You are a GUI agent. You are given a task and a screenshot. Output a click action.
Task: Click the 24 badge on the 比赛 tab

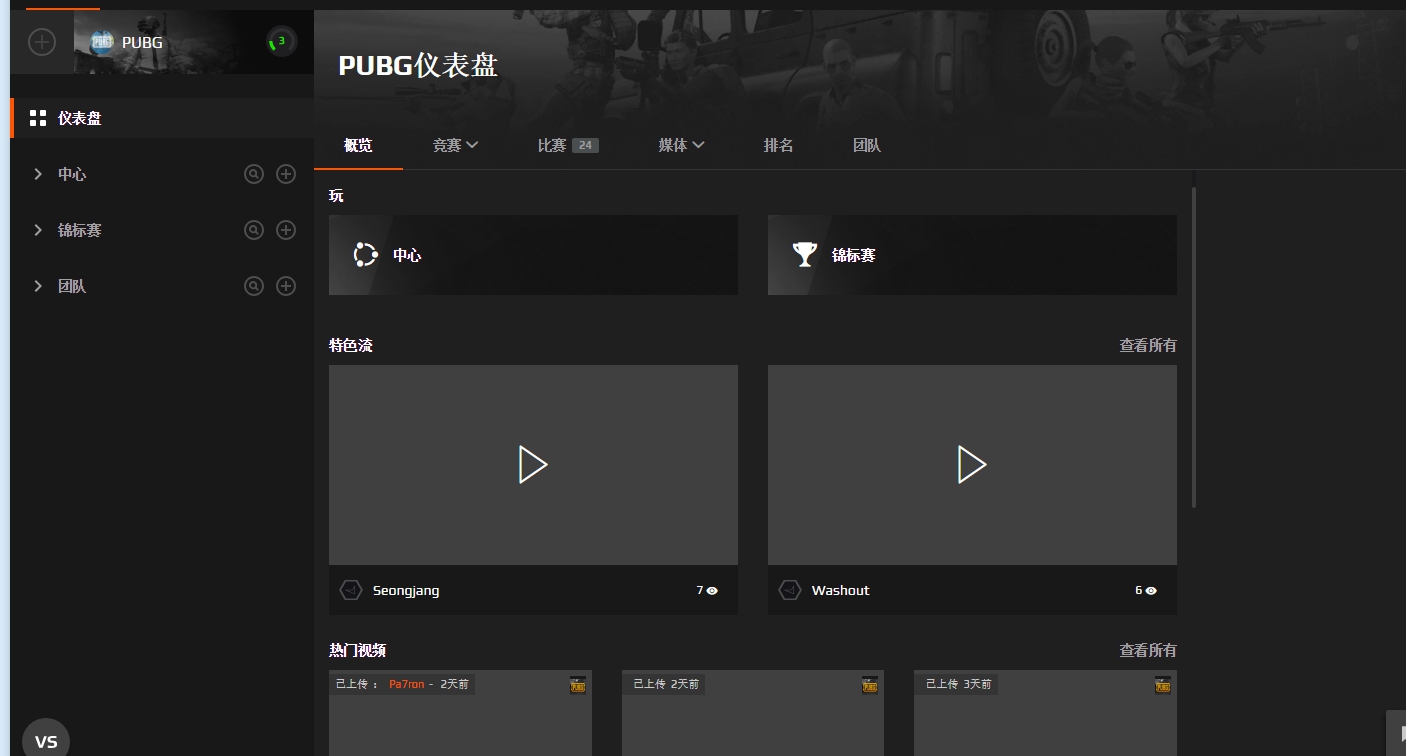(585, 145)
